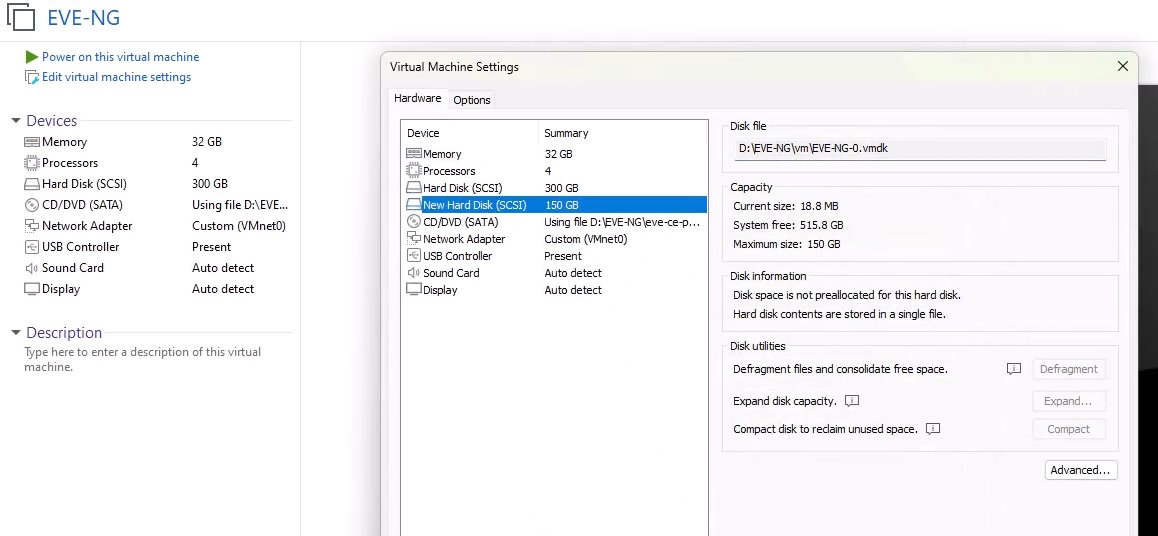Select Sound Card row in settings list

pos(554,273)
